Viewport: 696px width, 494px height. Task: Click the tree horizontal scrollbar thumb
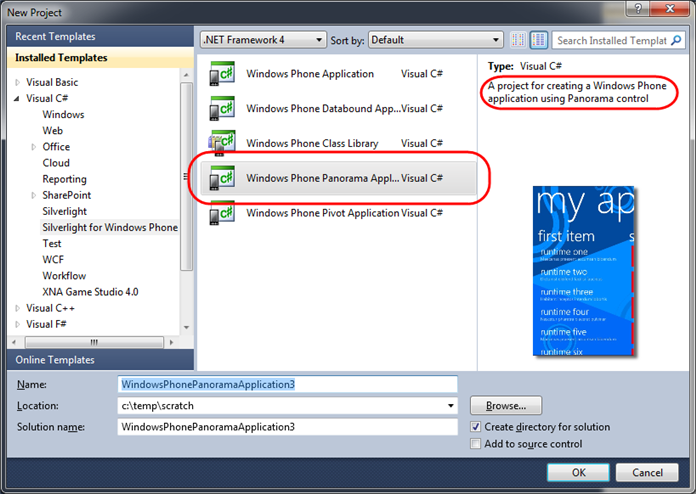click(94, 342)
